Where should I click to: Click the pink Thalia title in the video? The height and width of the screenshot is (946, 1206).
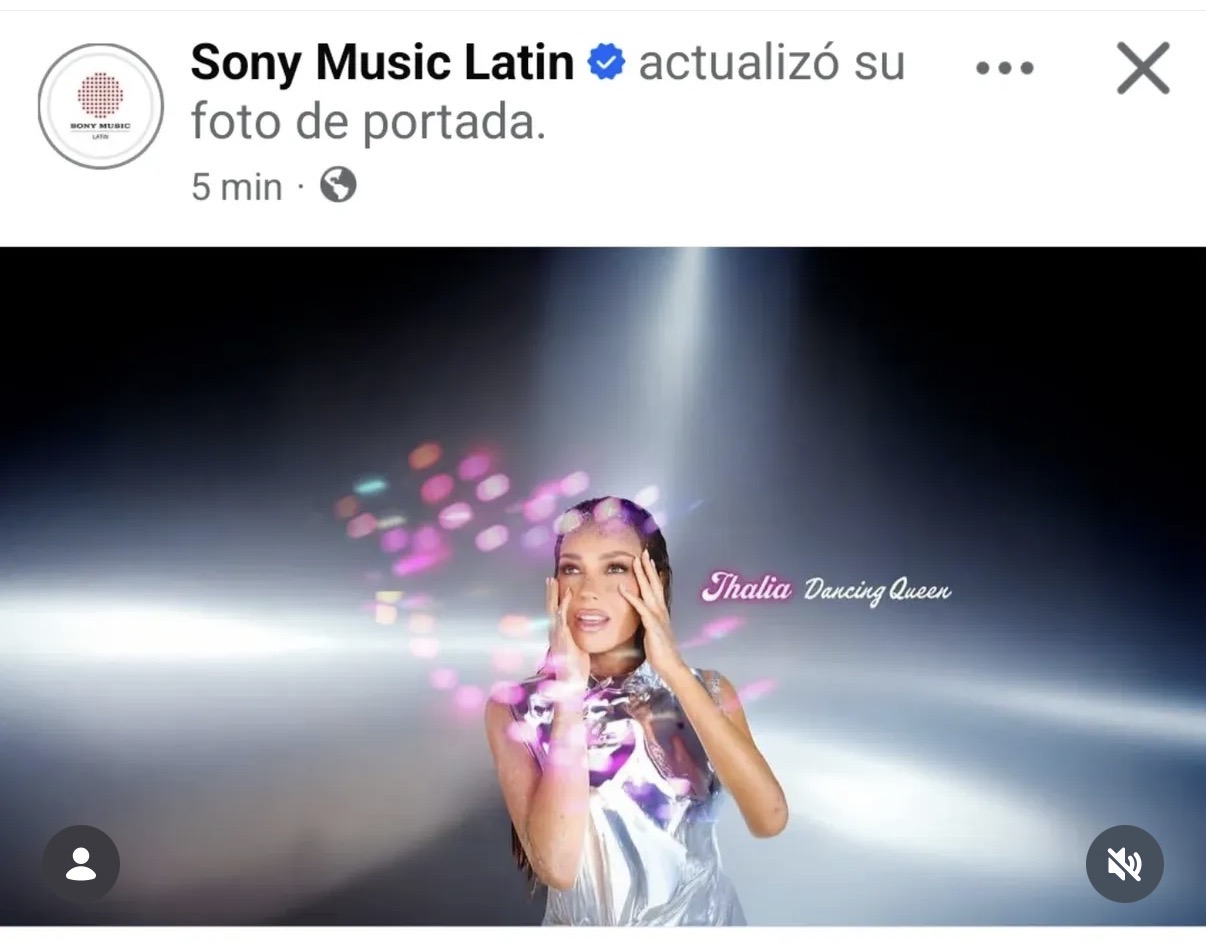(x=747, y=588)
